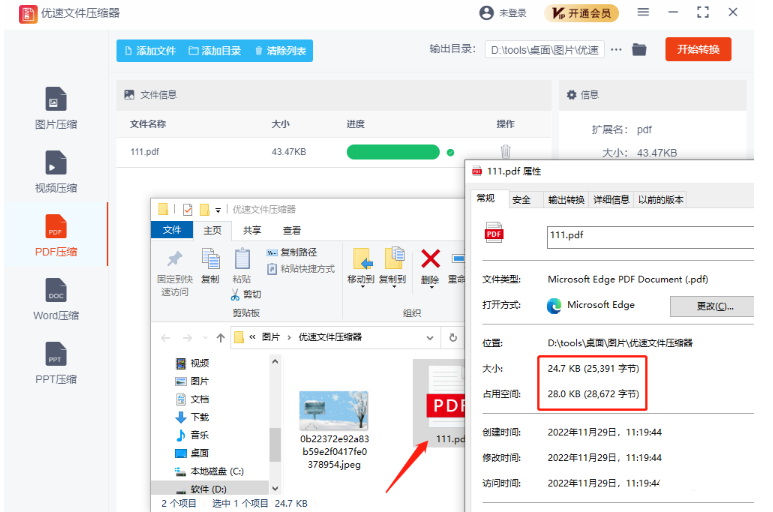Start conversion with 开始转换
This screenshot has width=773, height=512.
click(x=698, y=49)
